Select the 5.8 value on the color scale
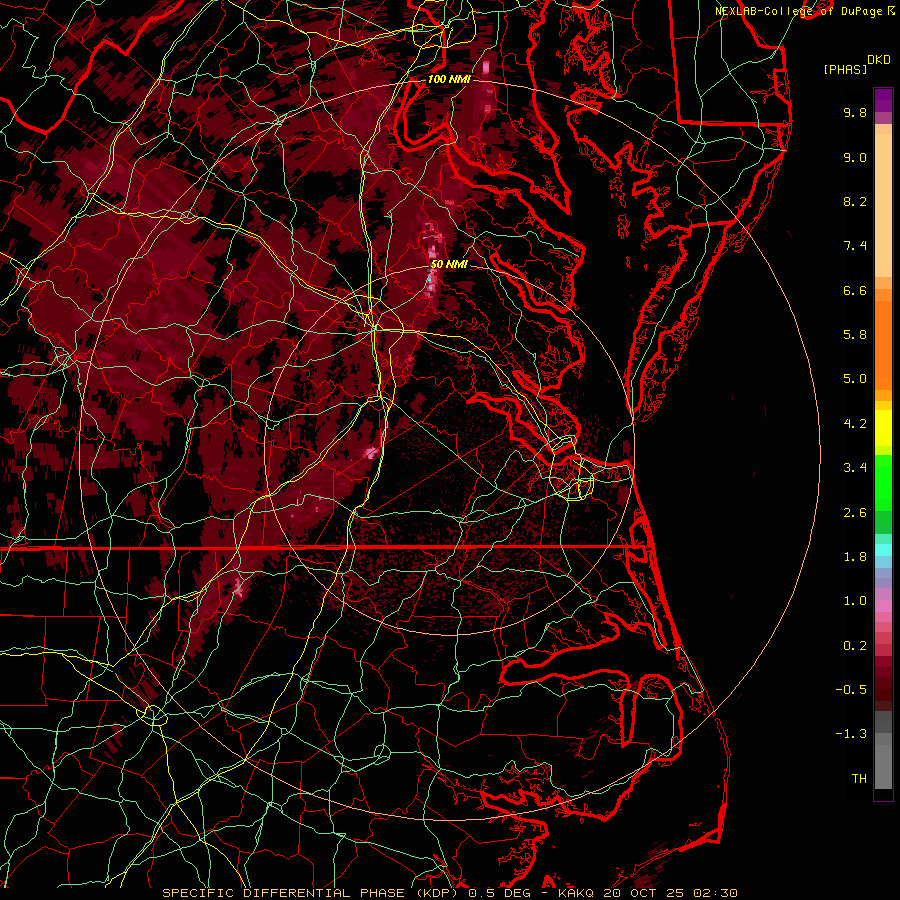900x900 pixels. pos(855,335)
